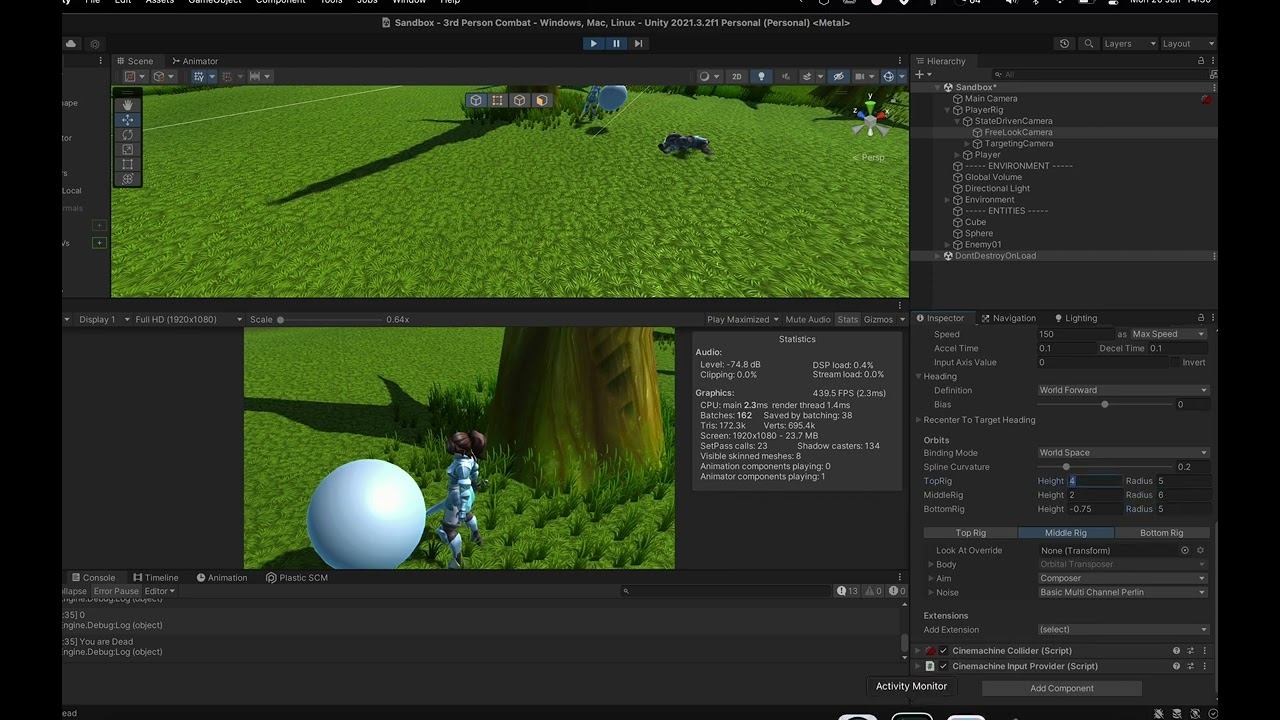Click the Look At Override object picker
The width and height of the screenshot is (1280, 720).
pyautogui.click(x=1185, y=550)
